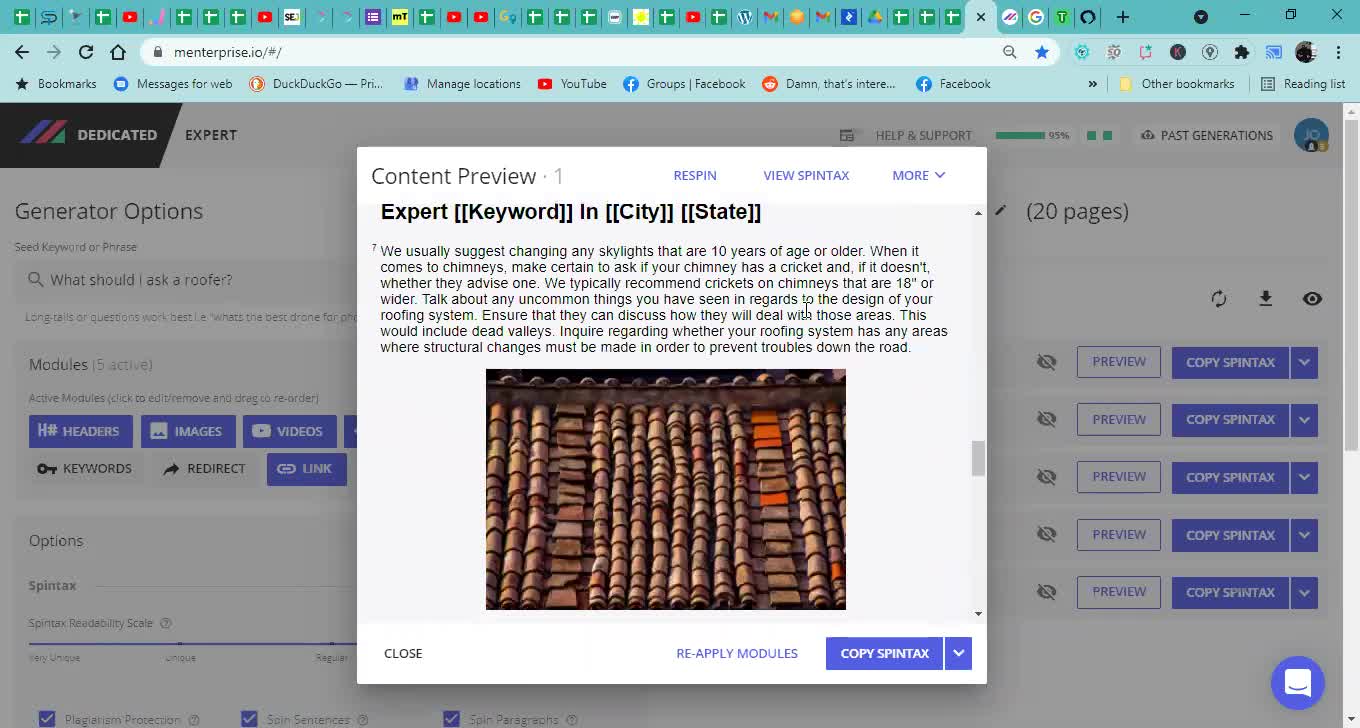Click the Spintax Readability Scale slider track

192,644
